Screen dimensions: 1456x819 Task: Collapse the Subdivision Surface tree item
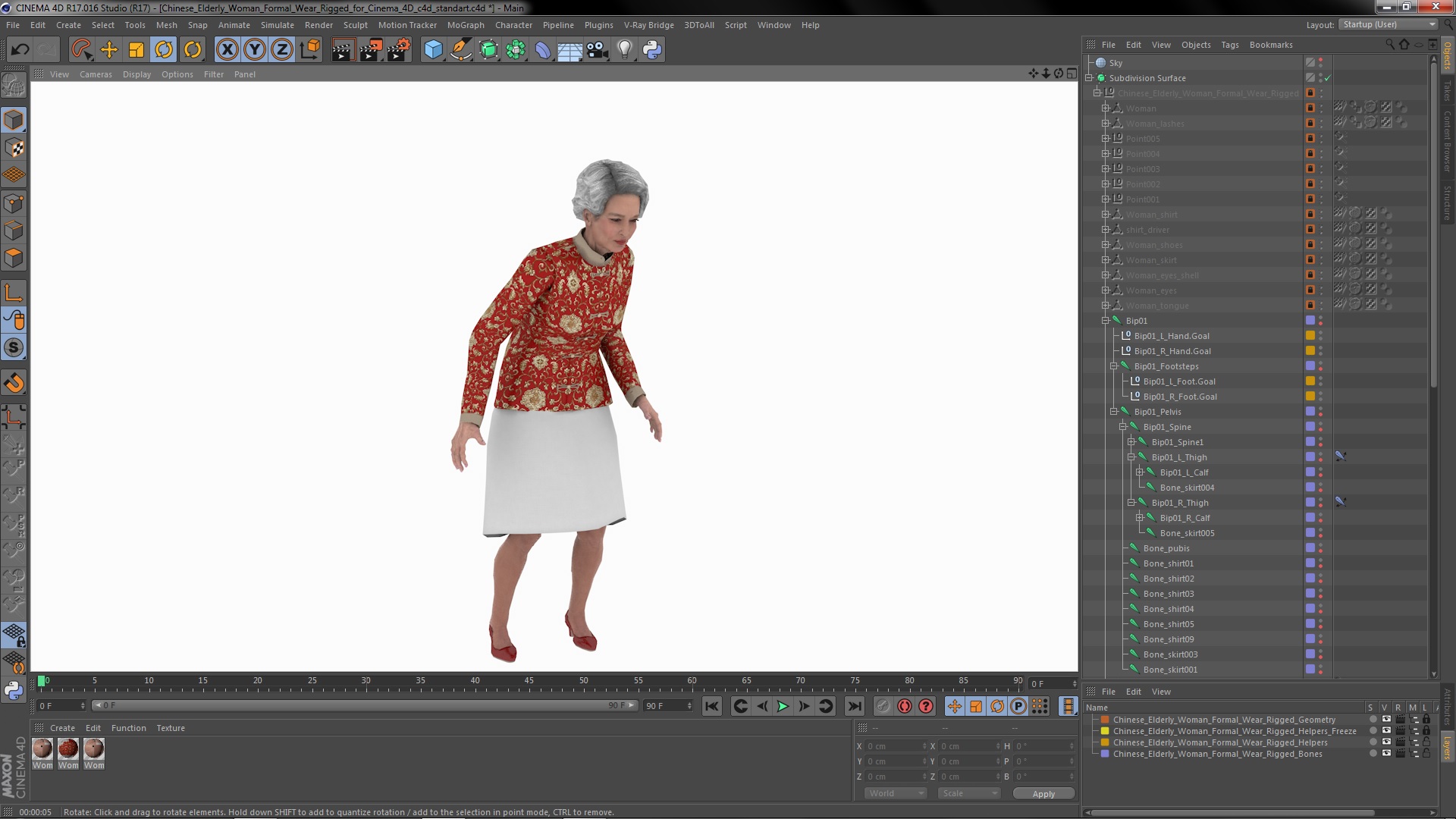(x=1089, y=78)
